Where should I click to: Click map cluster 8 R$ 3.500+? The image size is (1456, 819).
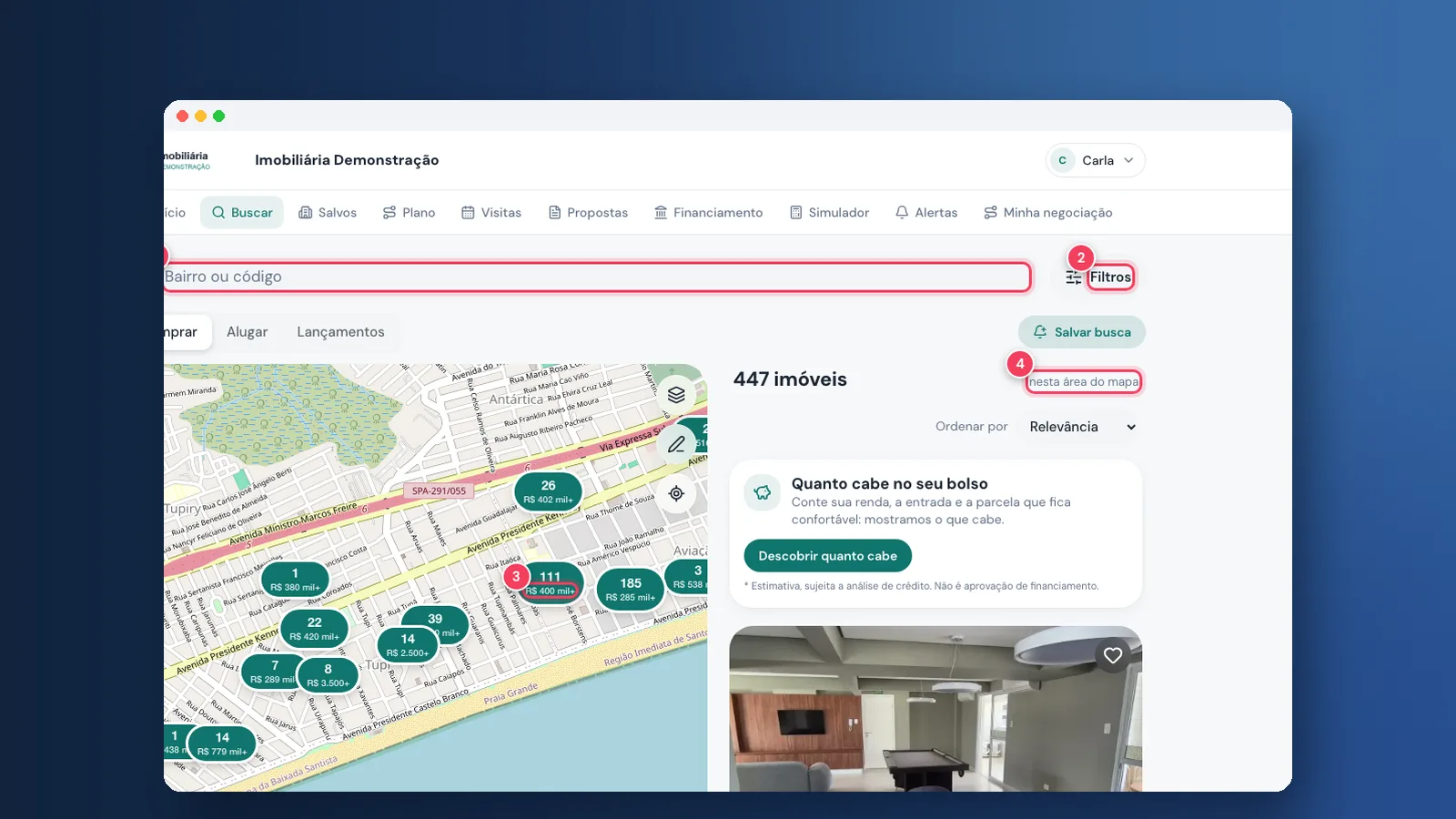point(328,675)
